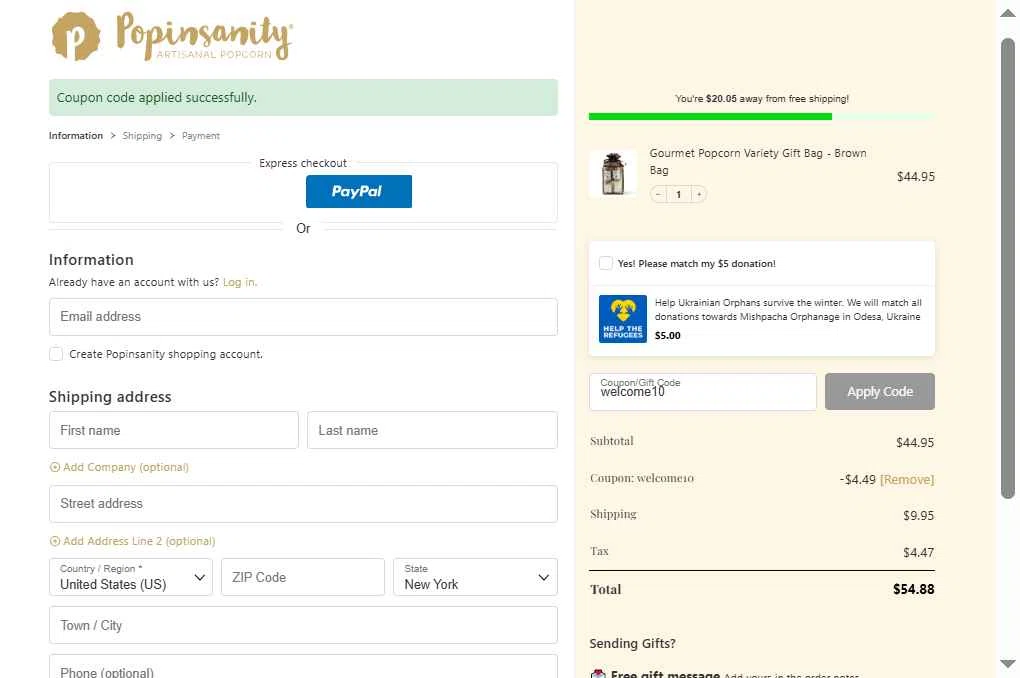Click the PayPal express checkout button
This screenshot has height=678, width=1020.
point(358,191)
